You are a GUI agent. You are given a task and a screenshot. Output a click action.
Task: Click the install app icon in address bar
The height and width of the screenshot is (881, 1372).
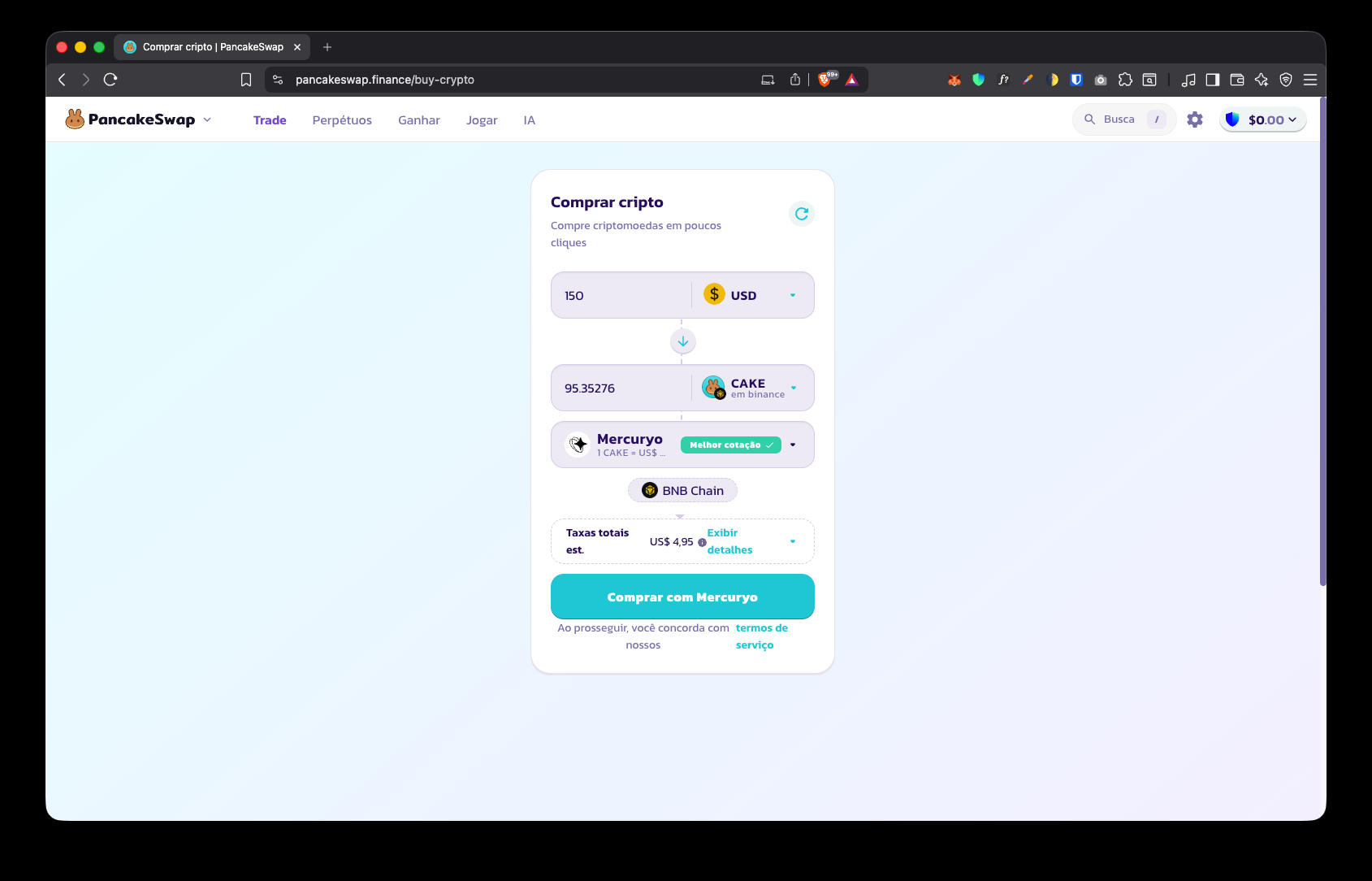(x=768, y=80)
